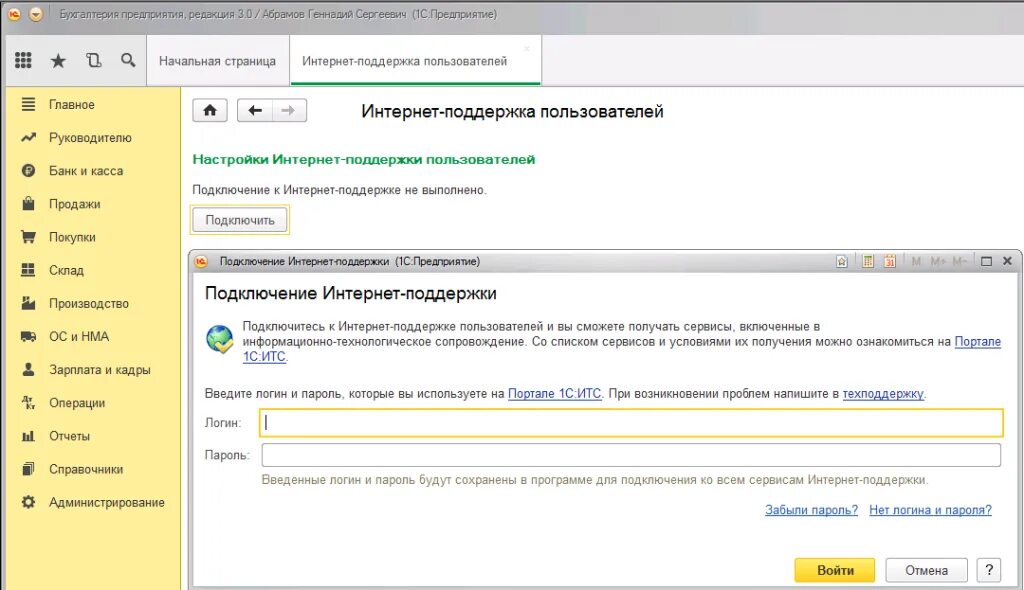This screenshot has width=1024, height=590.
Task: Open Портале 1С:ИТС link in description
Action: click(x=978, y=341)
